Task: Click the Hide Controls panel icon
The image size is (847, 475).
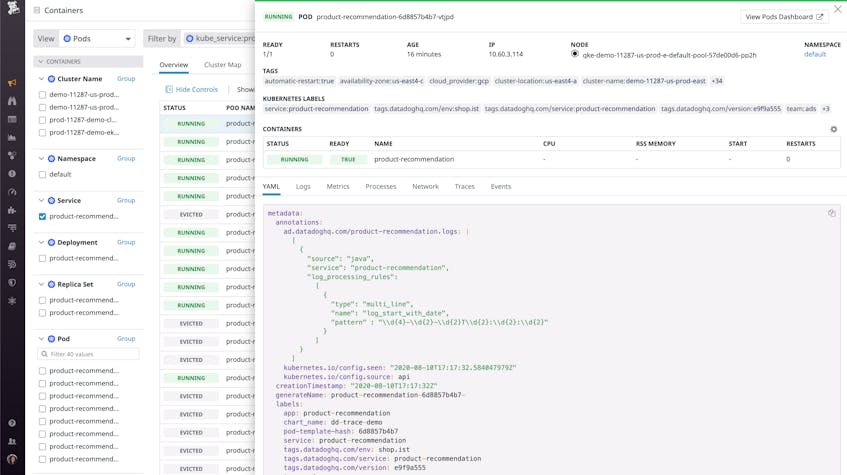Action: coord(169,89)
